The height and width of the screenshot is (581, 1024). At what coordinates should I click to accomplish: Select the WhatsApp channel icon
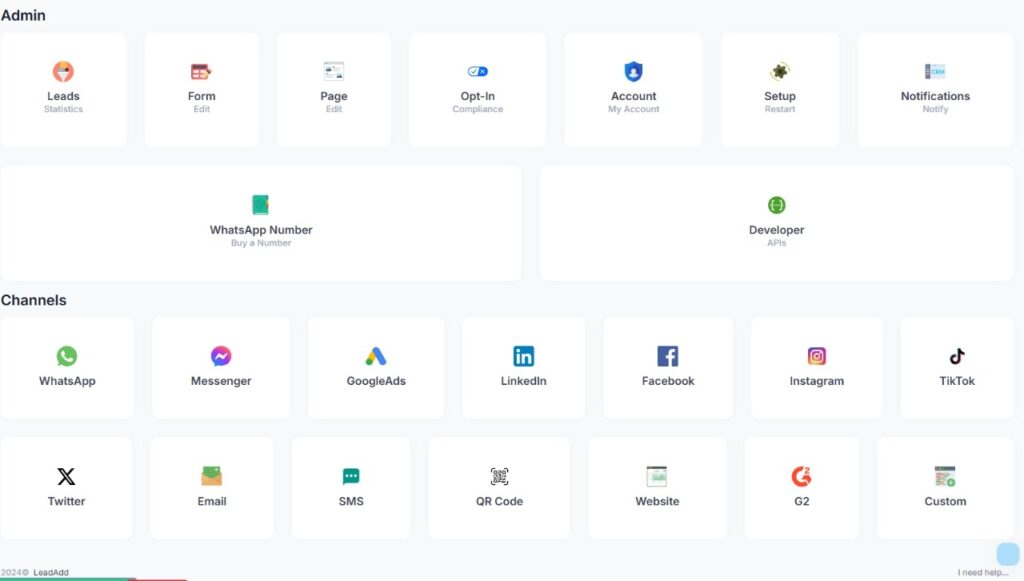pyautogui.click(x=67, y=356)
